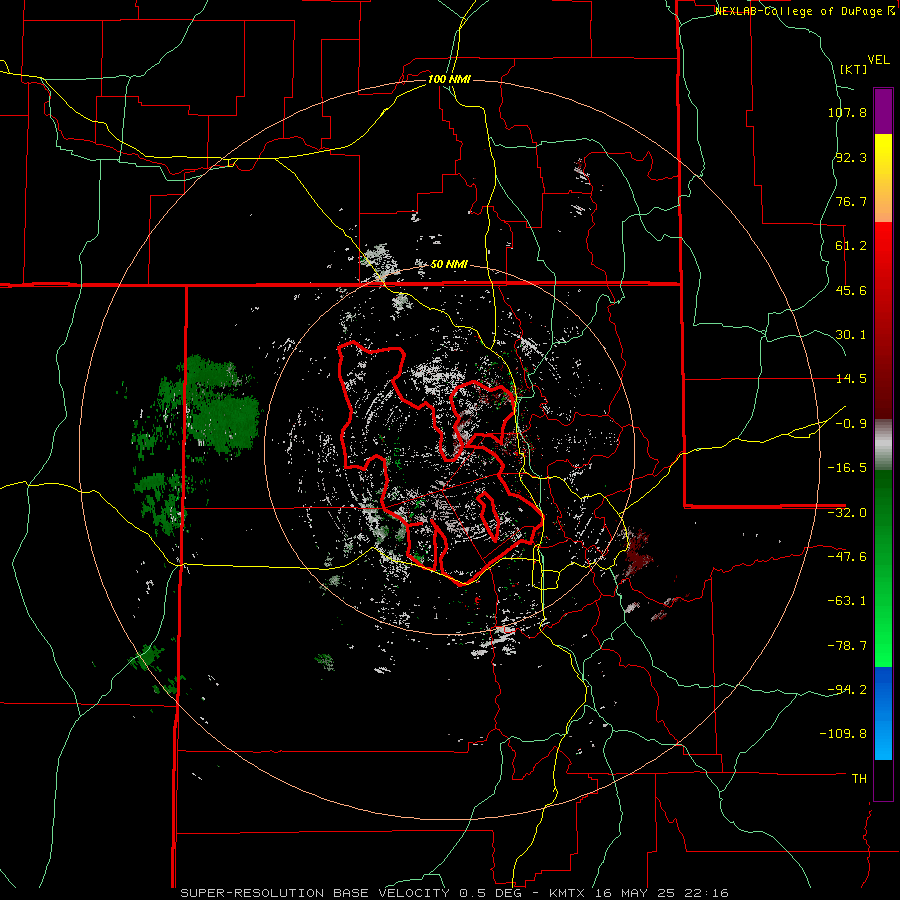Click the 107.8 value on velocity scale
This screenshot has height=900, width=900.
click(x=847, y=112)
